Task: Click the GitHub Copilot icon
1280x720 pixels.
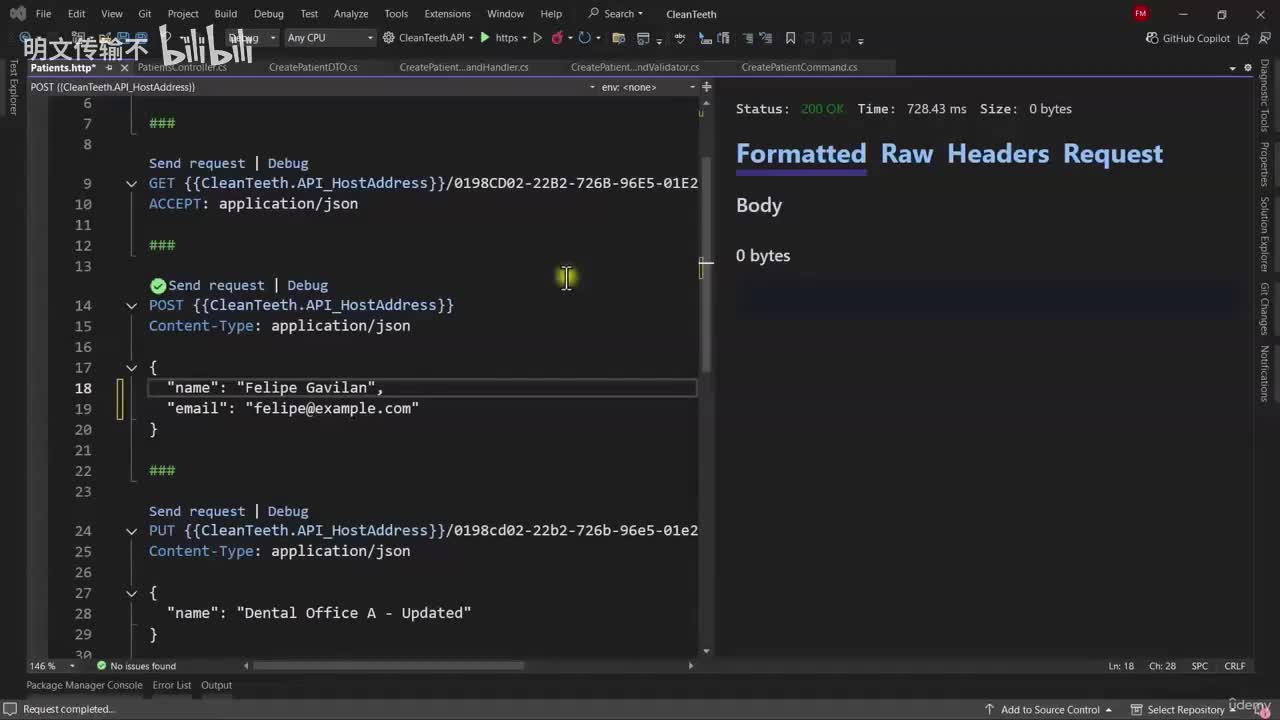Action: pyautogui.click(x=1153, y=38)
